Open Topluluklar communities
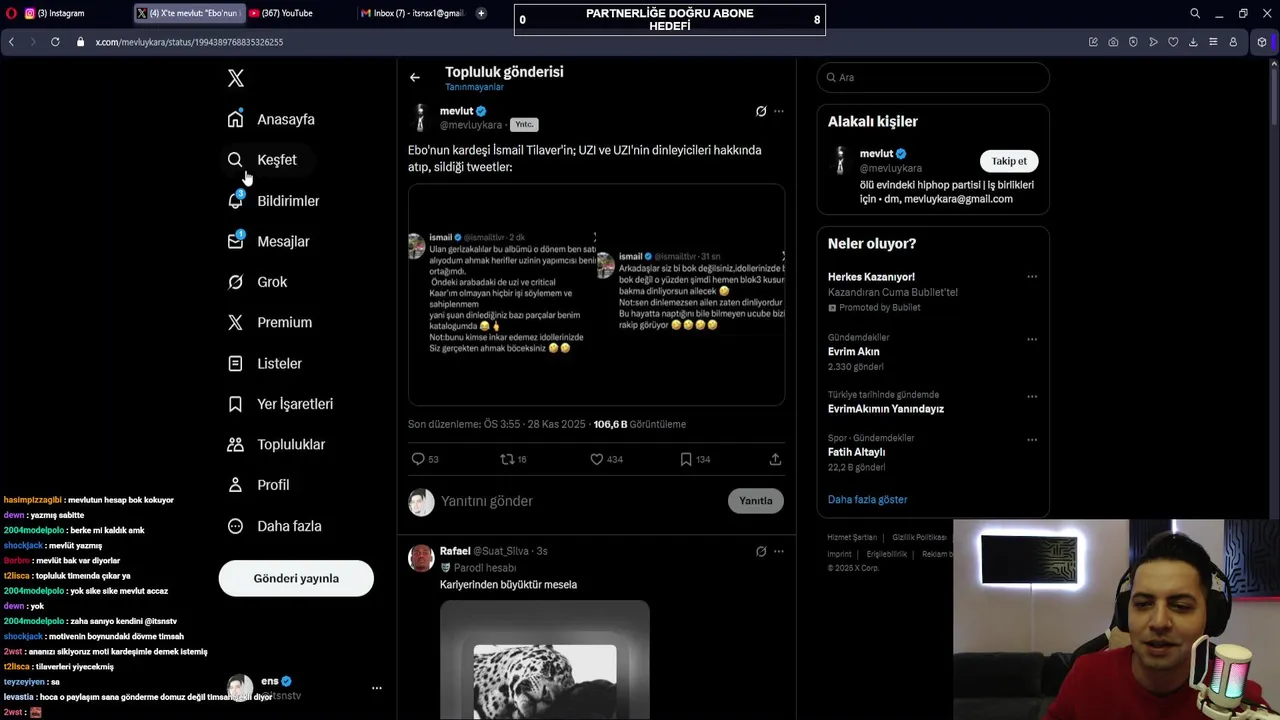This screenshot has height=720, width=1280. 276,444
